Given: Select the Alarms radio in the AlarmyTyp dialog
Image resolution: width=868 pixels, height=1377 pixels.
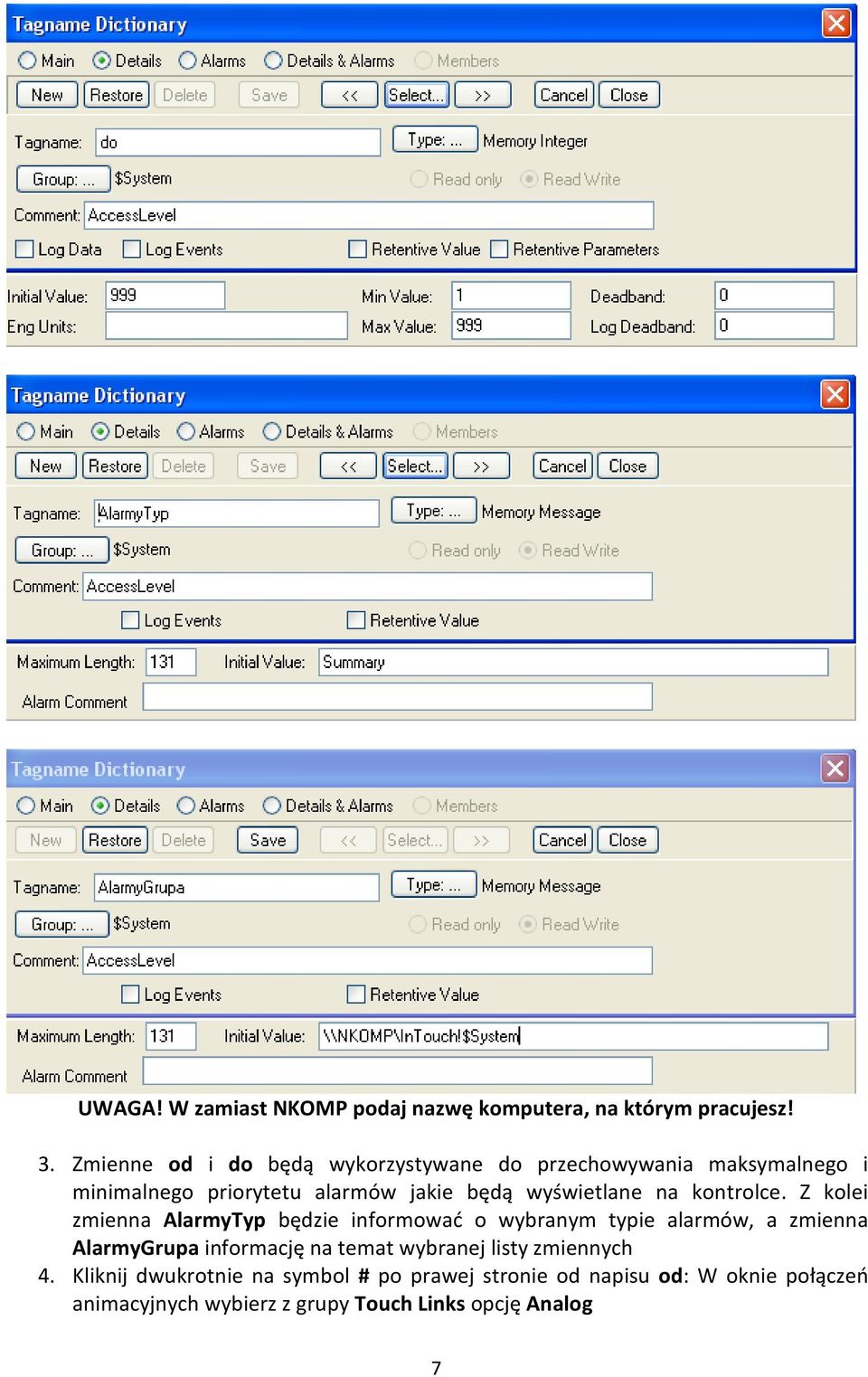Looking at the screenshot, I should [186, 431].
